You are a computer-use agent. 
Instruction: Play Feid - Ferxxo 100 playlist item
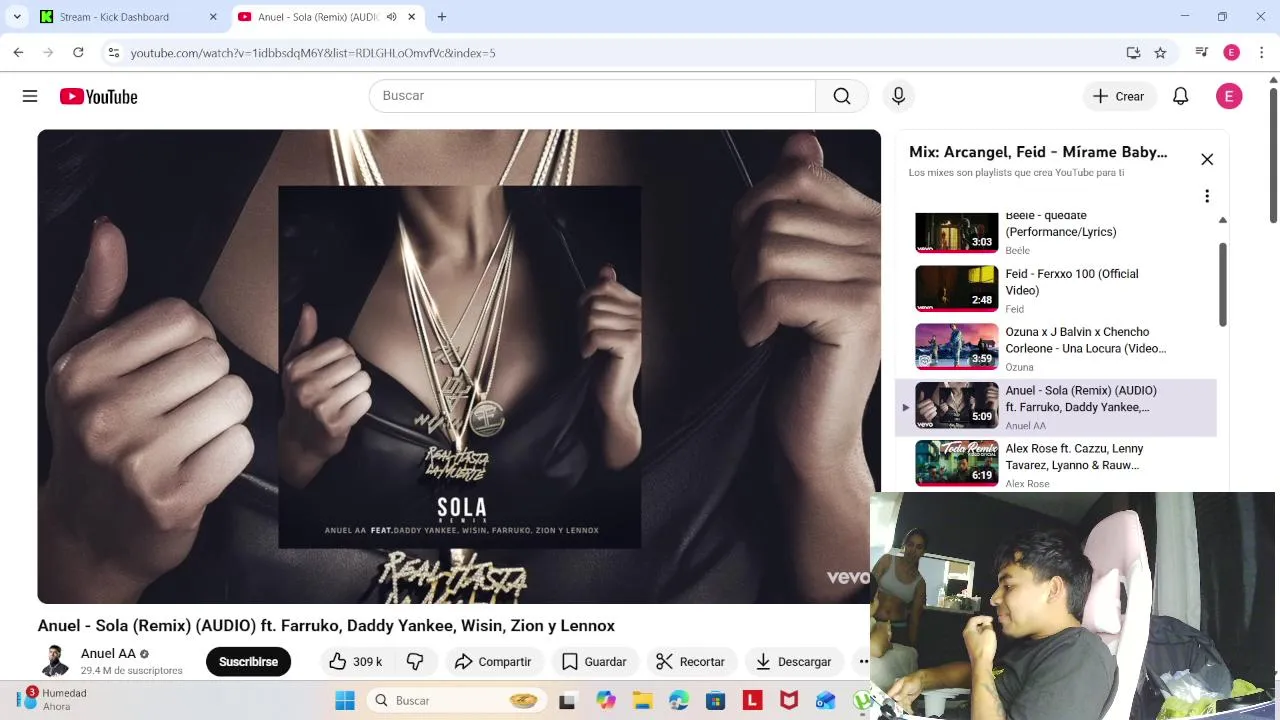pyautogui.click(x=1056, y=289)
